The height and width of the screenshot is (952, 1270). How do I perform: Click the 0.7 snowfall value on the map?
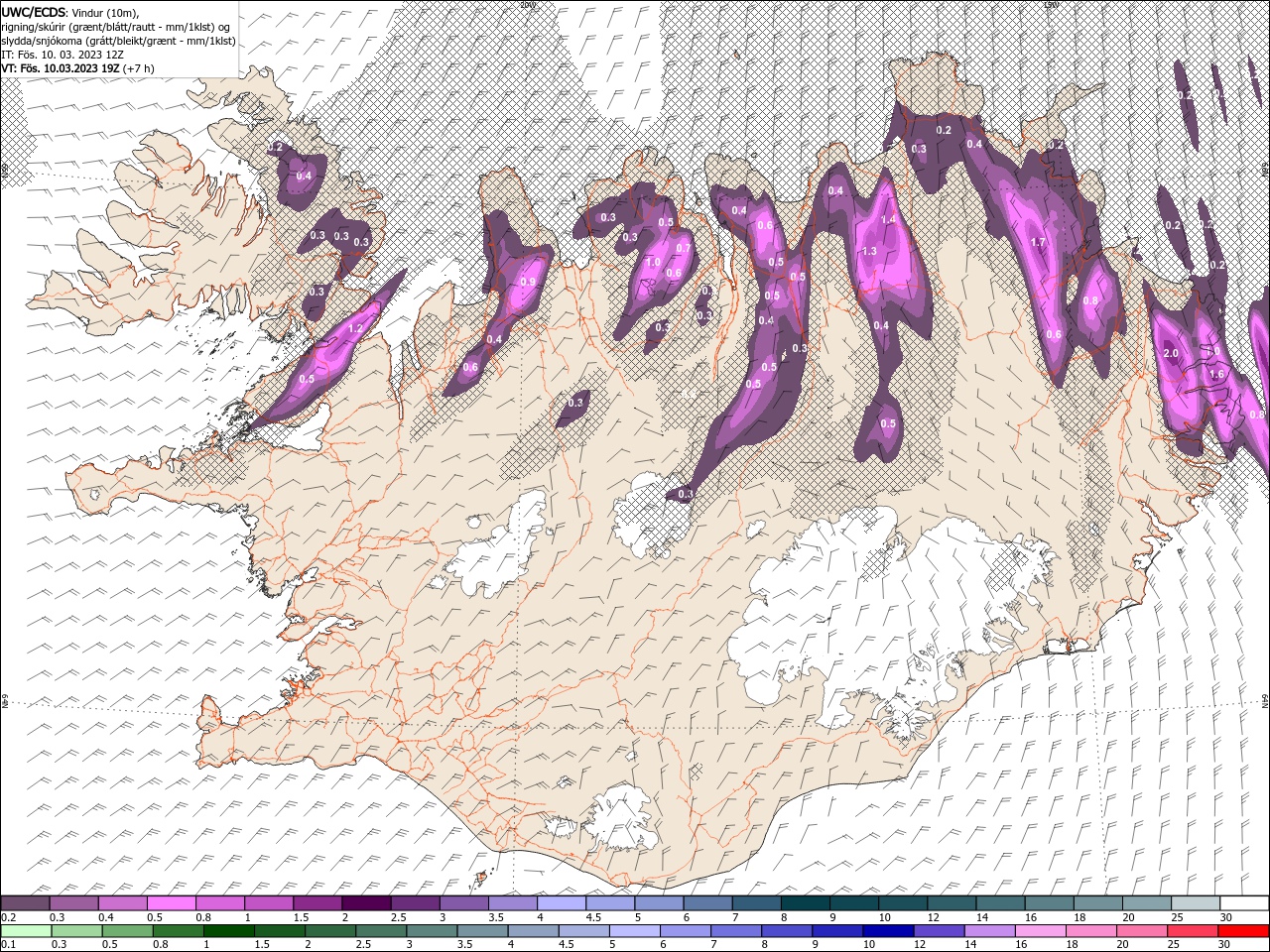tap(683, 248)
